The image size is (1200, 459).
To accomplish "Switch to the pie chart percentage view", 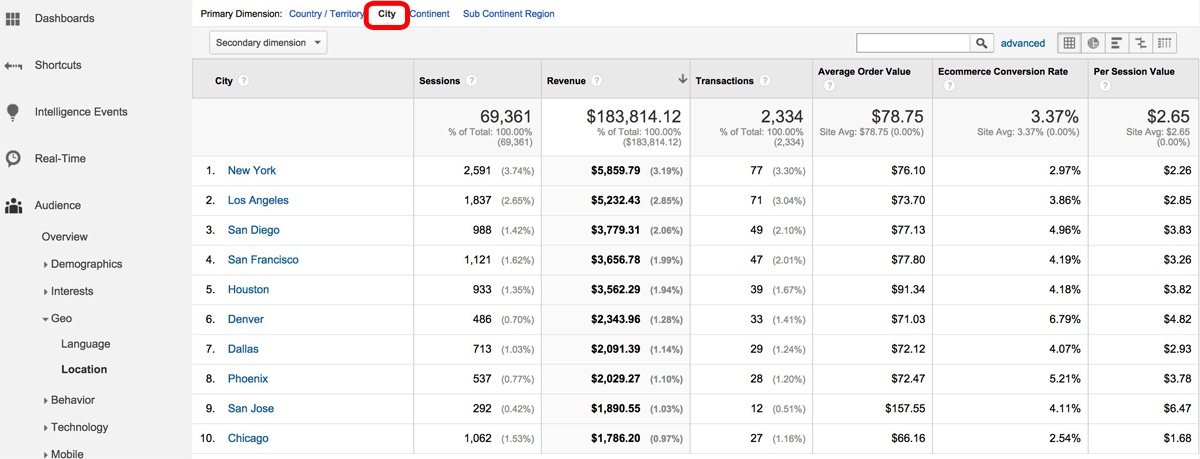I will tap(1093, 43).
